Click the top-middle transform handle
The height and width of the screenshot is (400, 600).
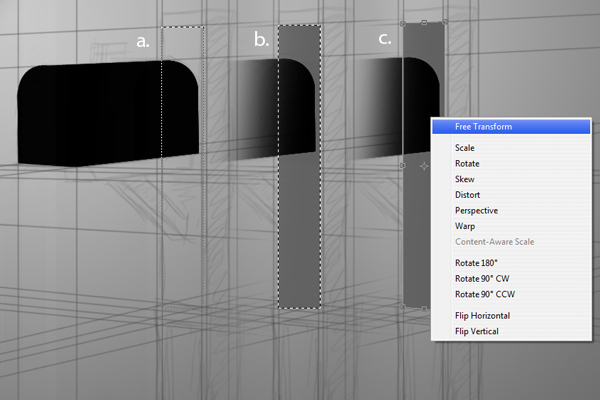[424, 23]
